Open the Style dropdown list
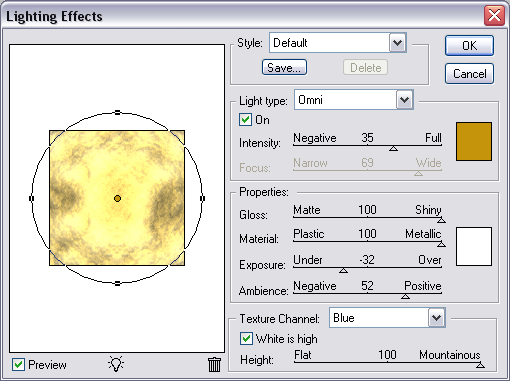This screenshot has width=510, height=381. pos(397,42)
